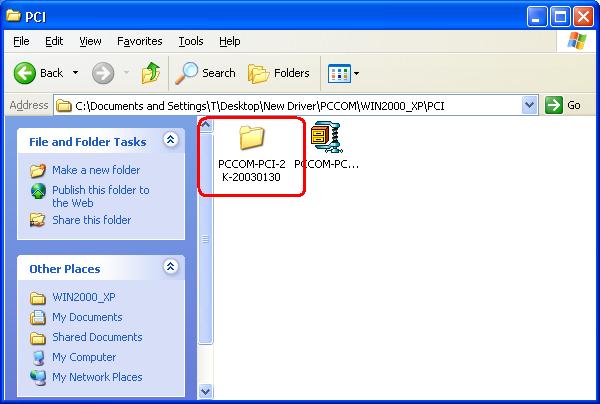Click the PCI folder icon in title bar
600x404 pixels.
(14, 16)
